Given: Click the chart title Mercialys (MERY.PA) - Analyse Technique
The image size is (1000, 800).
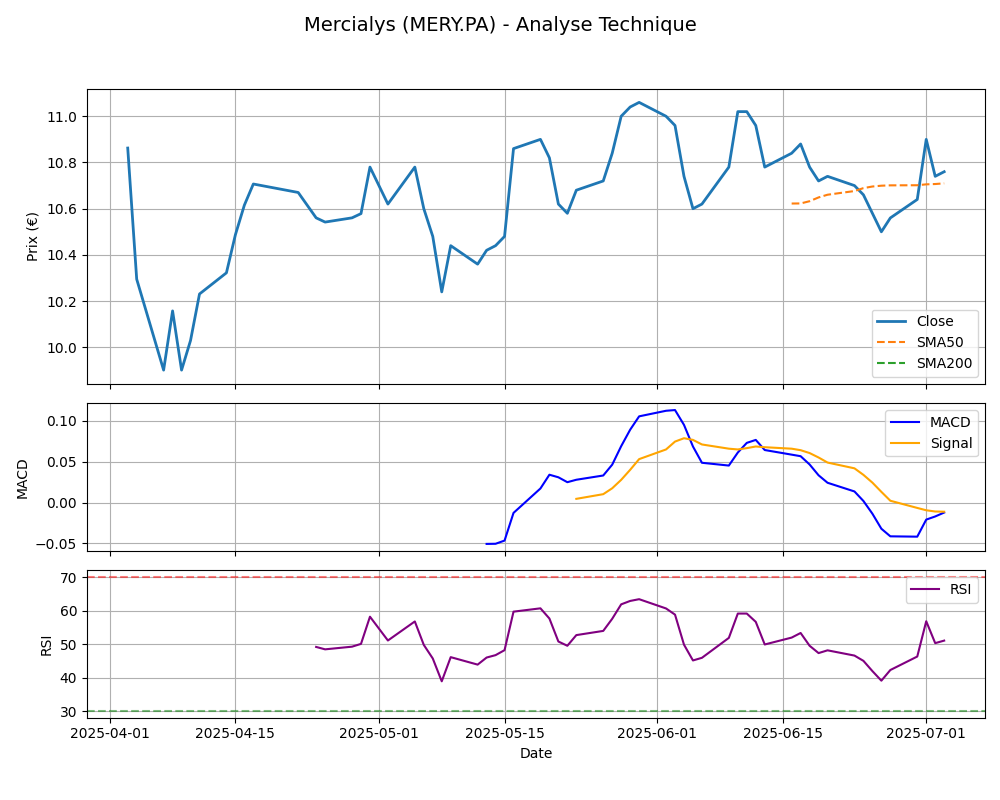Looking at the screenshot, I should 500,24.
